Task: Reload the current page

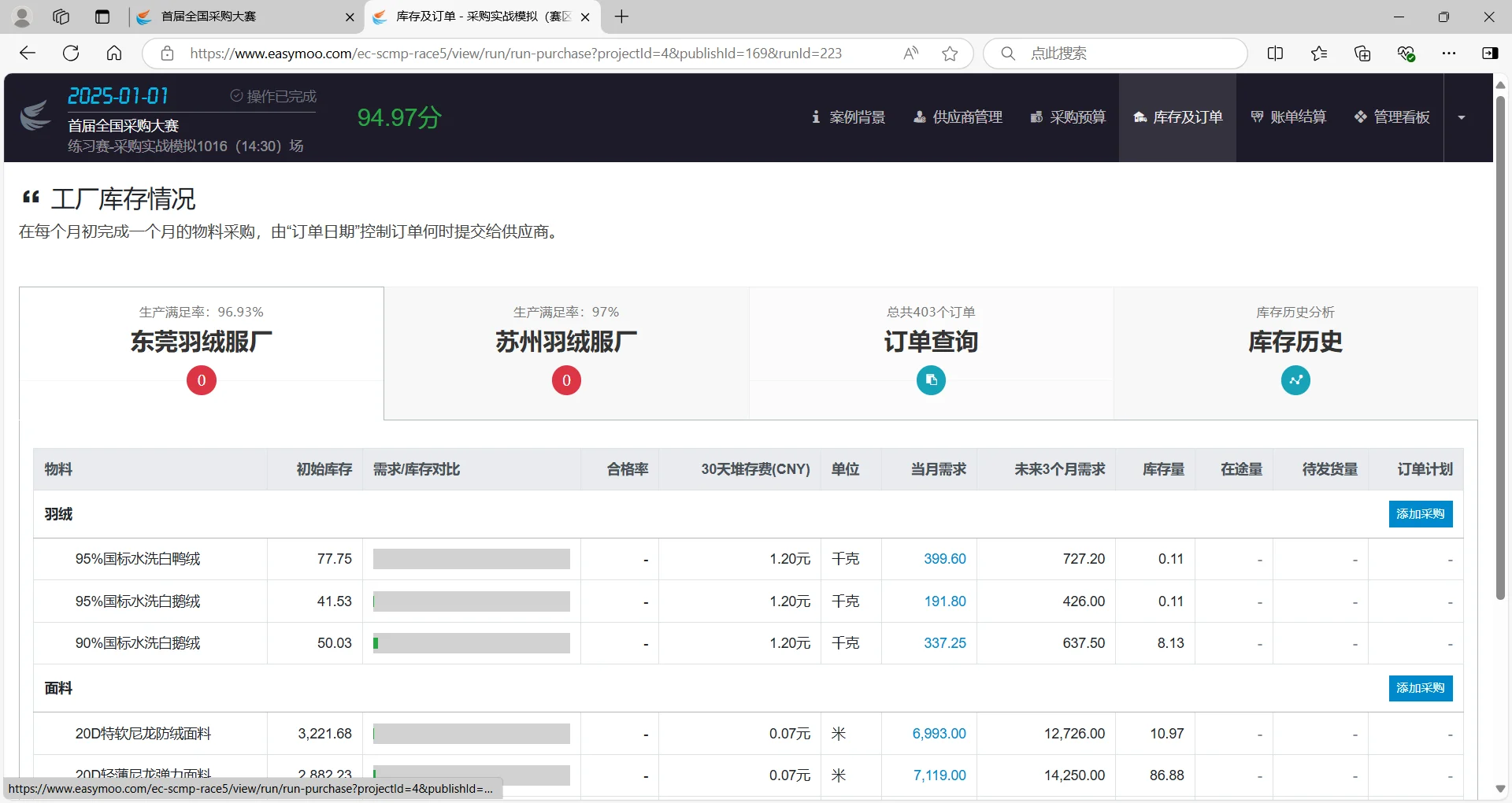Action: pyautogui.click(x=71, y=54)
